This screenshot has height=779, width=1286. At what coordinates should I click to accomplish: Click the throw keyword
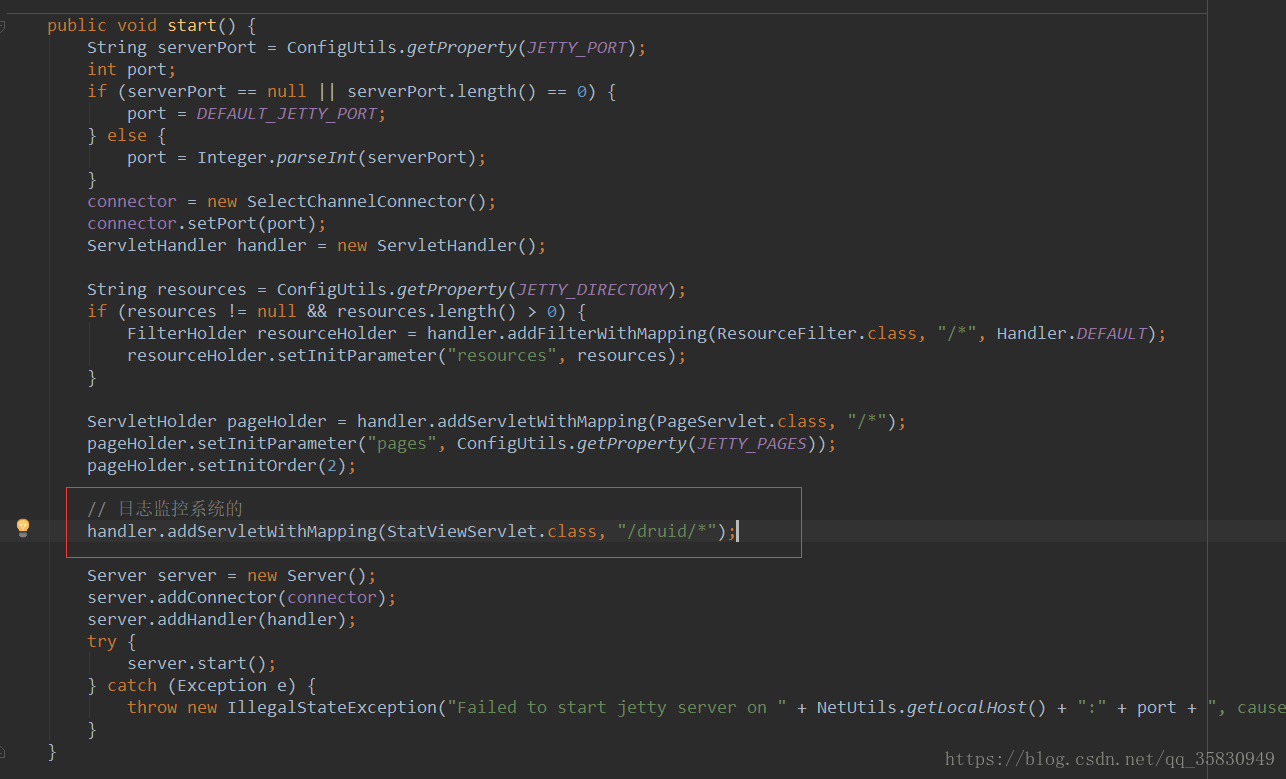coord(152,707)
